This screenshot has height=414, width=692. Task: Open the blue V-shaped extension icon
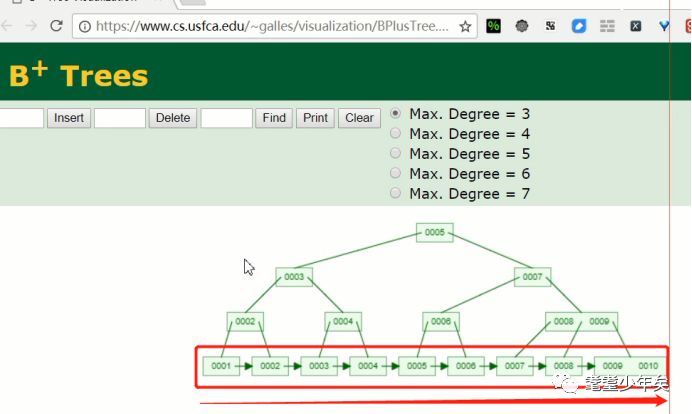(x=664, y=26)
